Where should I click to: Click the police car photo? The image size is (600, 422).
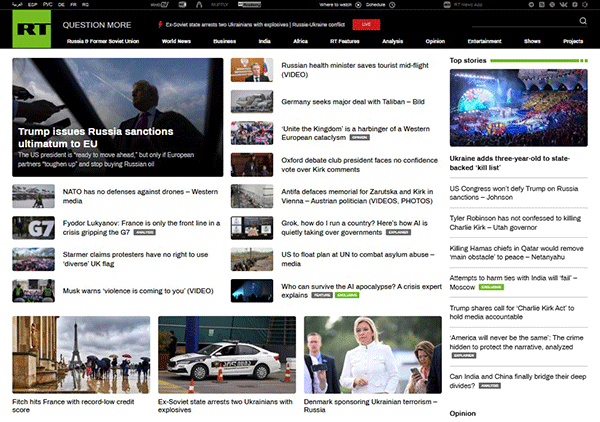tap(227, 355)
